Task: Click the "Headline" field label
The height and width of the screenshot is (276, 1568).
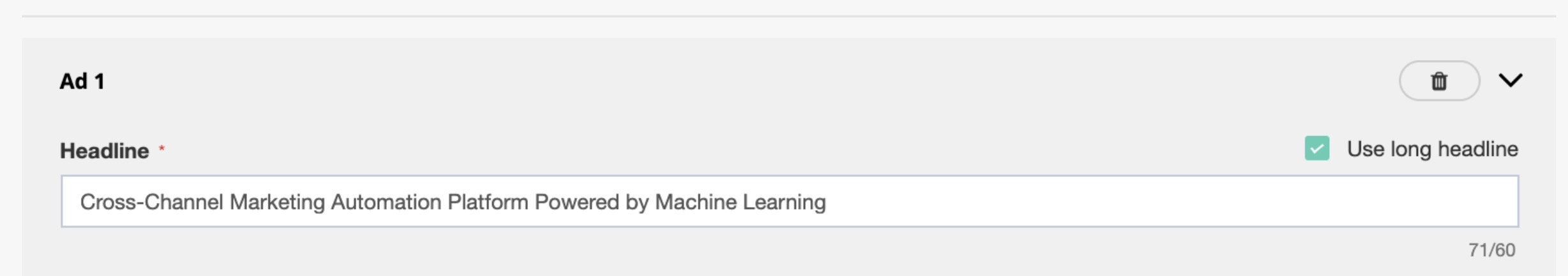Action: coord(104,151)
